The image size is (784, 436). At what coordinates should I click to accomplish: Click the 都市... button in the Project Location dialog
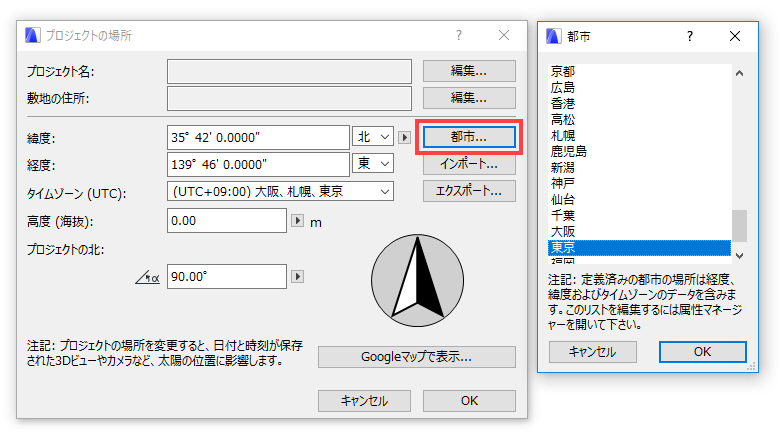(x=469, y=137)
